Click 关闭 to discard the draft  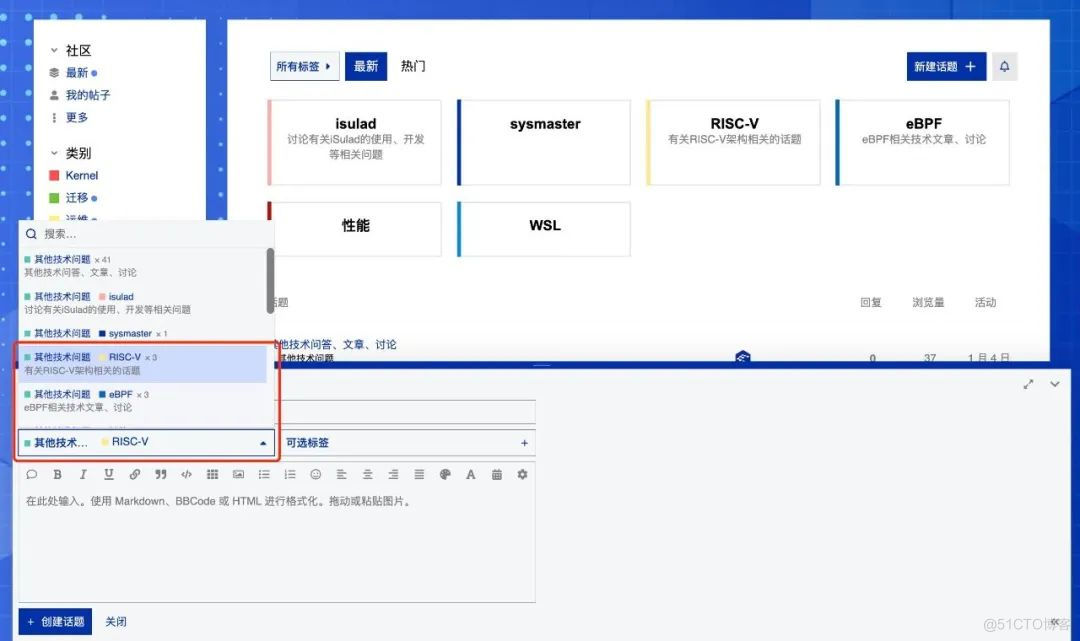(x=116, y=621)
